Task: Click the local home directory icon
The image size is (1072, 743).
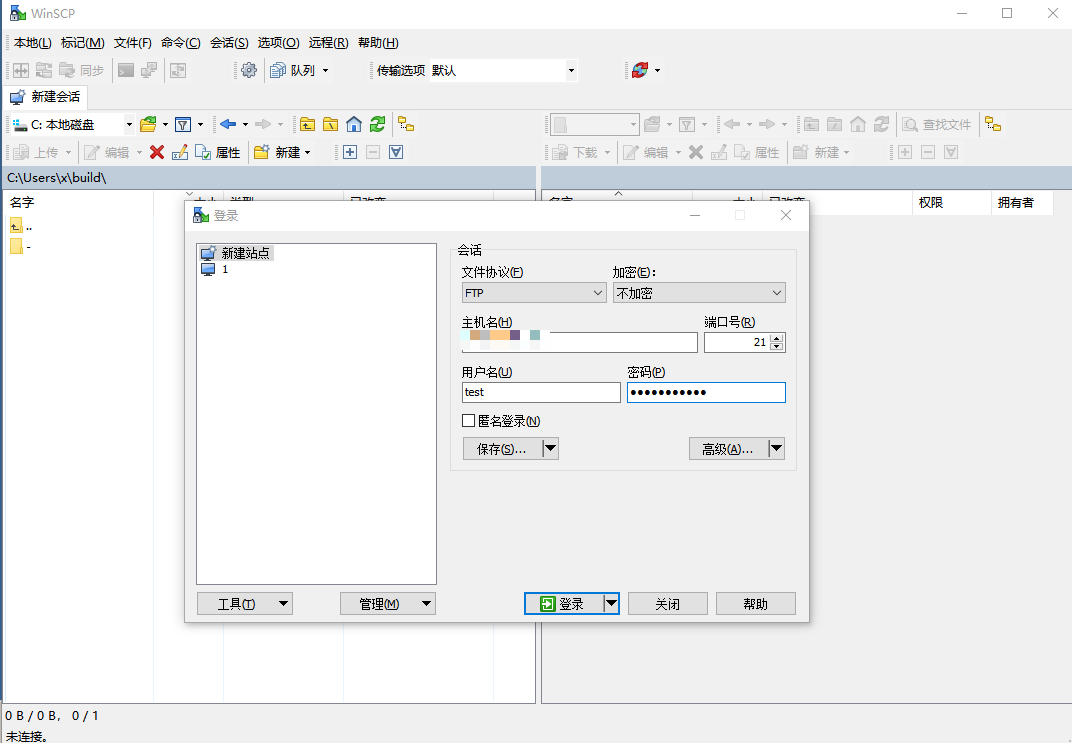Action: [354, 124]
